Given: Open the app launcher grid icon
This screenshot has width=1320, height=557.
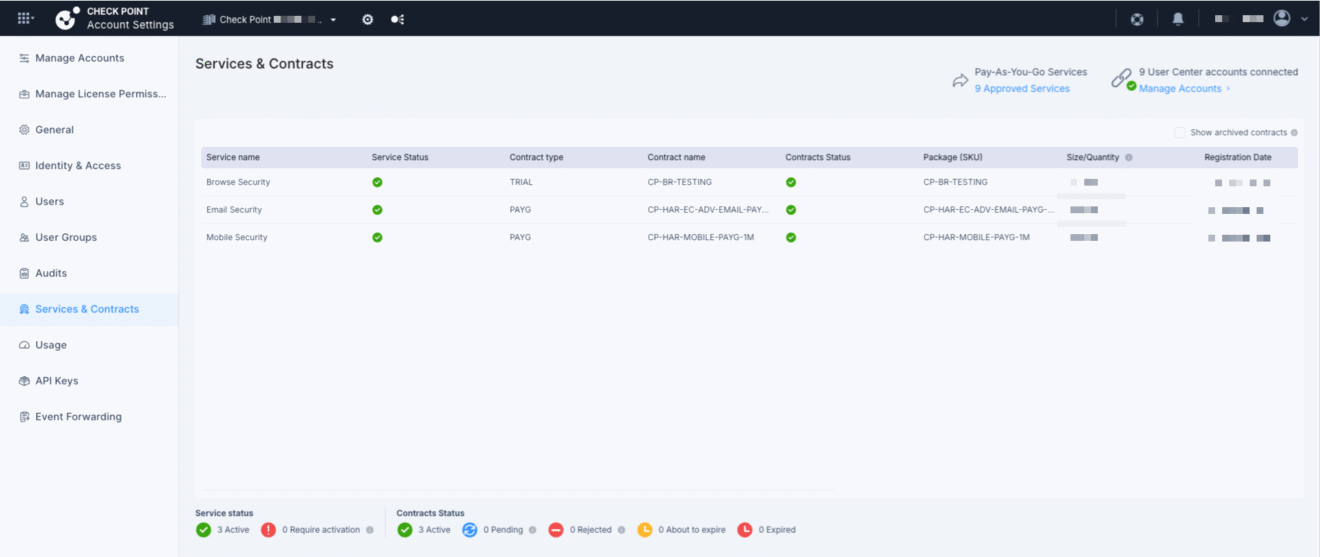Looking at the screenshot, I should 24,18.
